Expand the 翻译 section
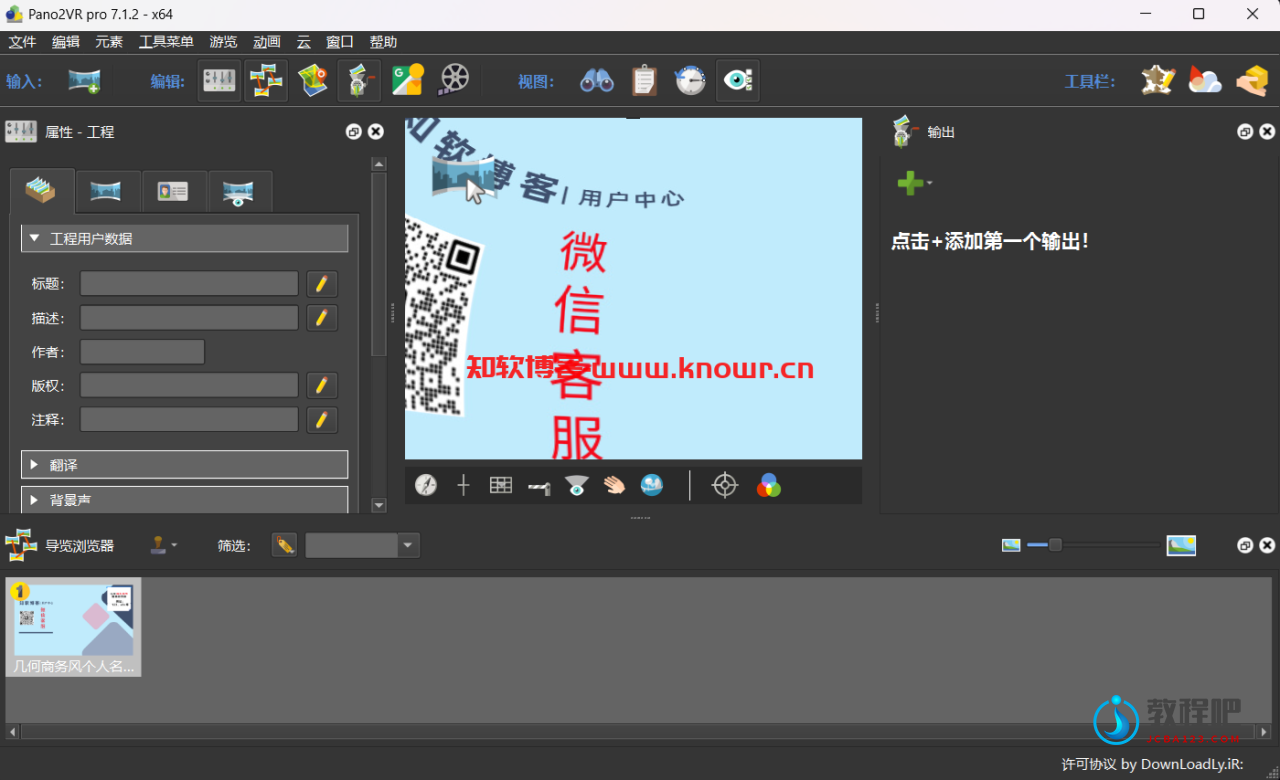Screen dimensions: 1280x780 185,465
